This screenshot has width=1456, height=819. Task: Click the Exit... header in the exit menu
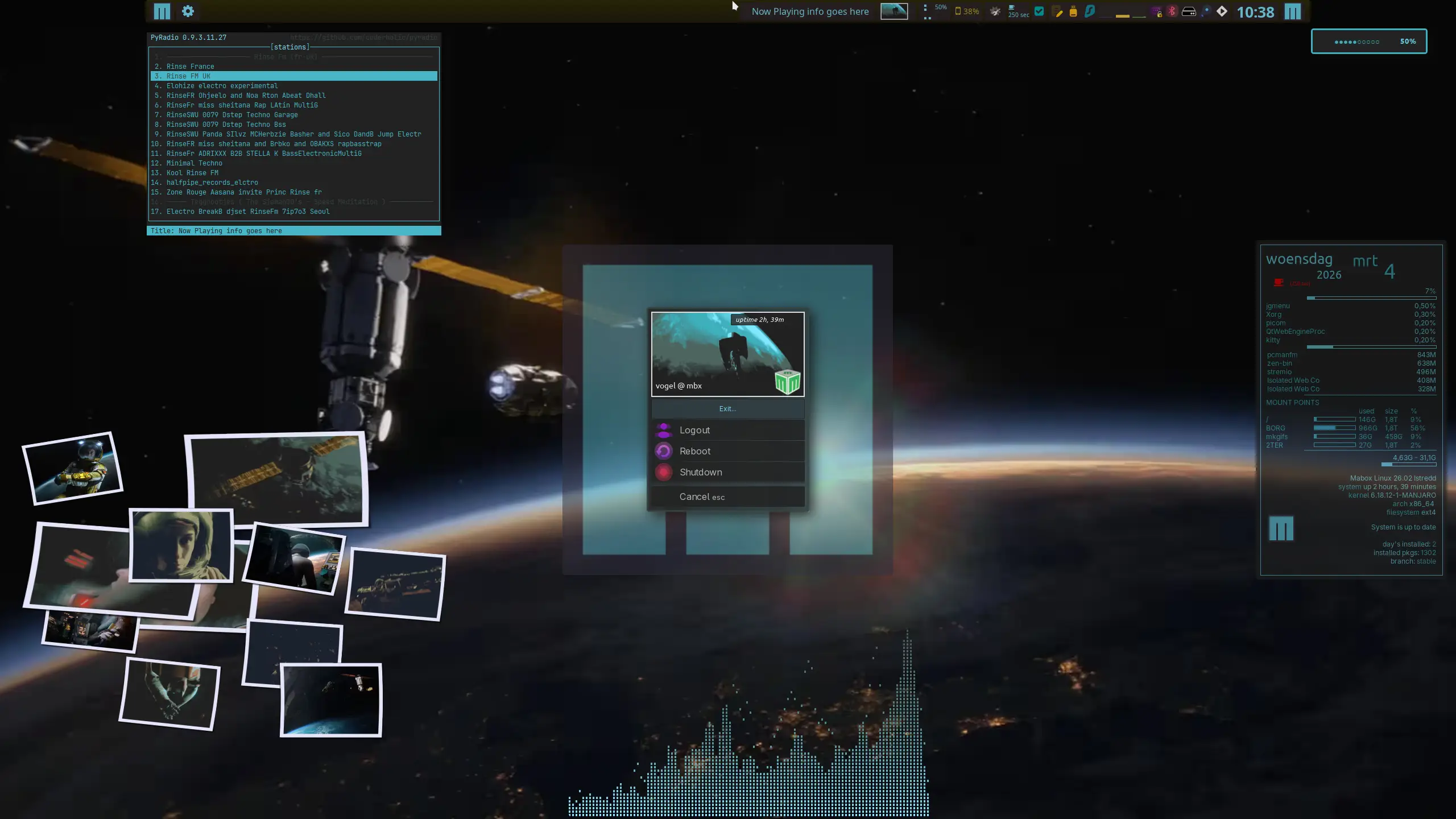[x=727, y=409]
